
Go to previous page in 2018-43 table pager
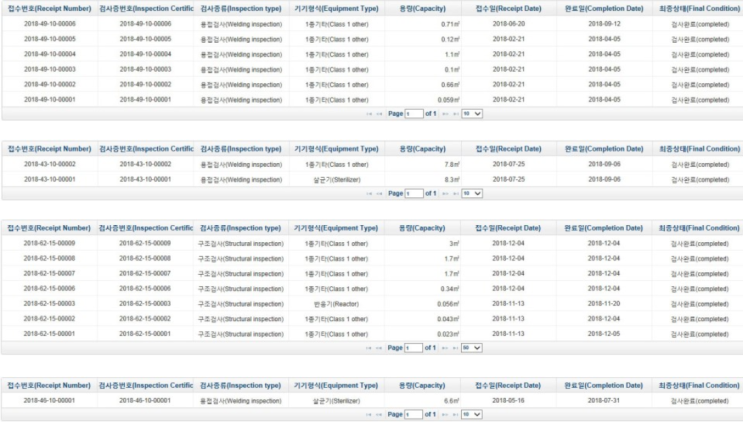click(379, 194)
